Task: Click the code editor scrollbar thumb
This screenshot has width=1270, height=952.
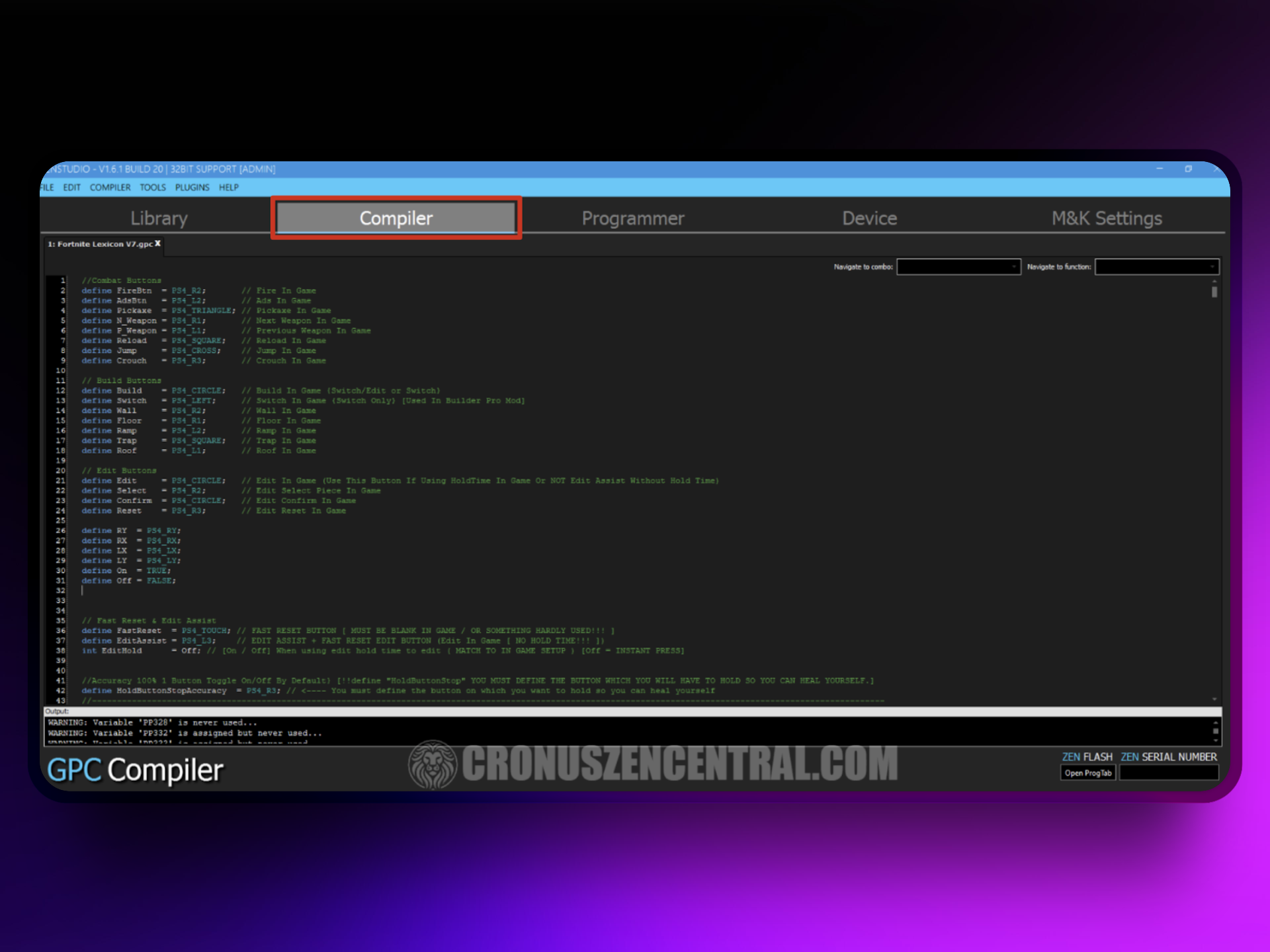Action: [1214, 292]
